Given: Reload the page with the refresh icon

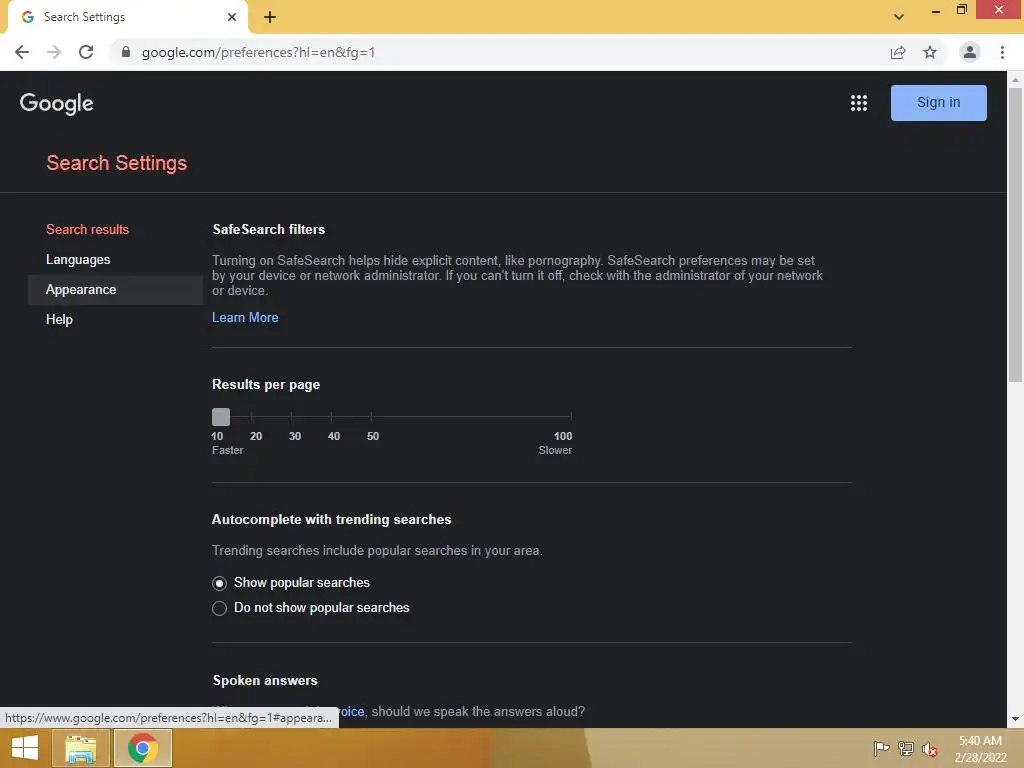Looking at the screenshot, I should 86,52.
